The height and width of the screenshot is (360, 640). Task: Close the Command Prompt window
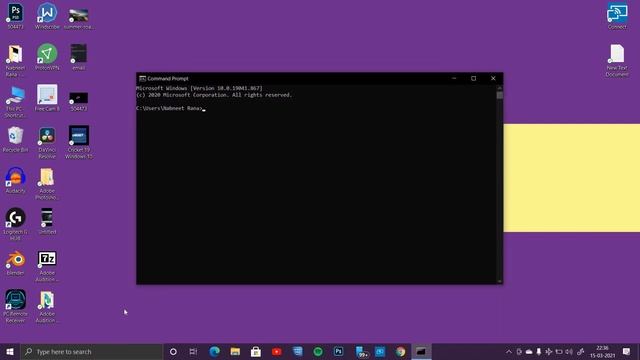493,78
